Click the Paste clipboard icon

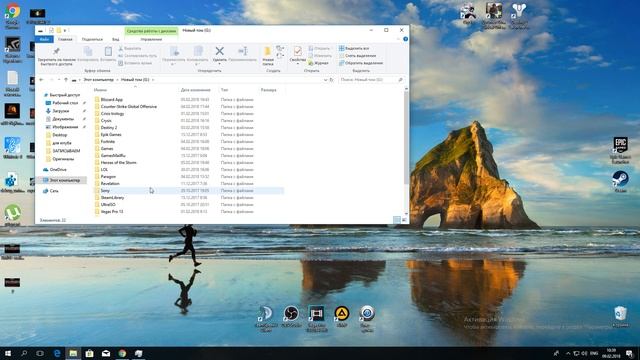(x=108, y=51)
